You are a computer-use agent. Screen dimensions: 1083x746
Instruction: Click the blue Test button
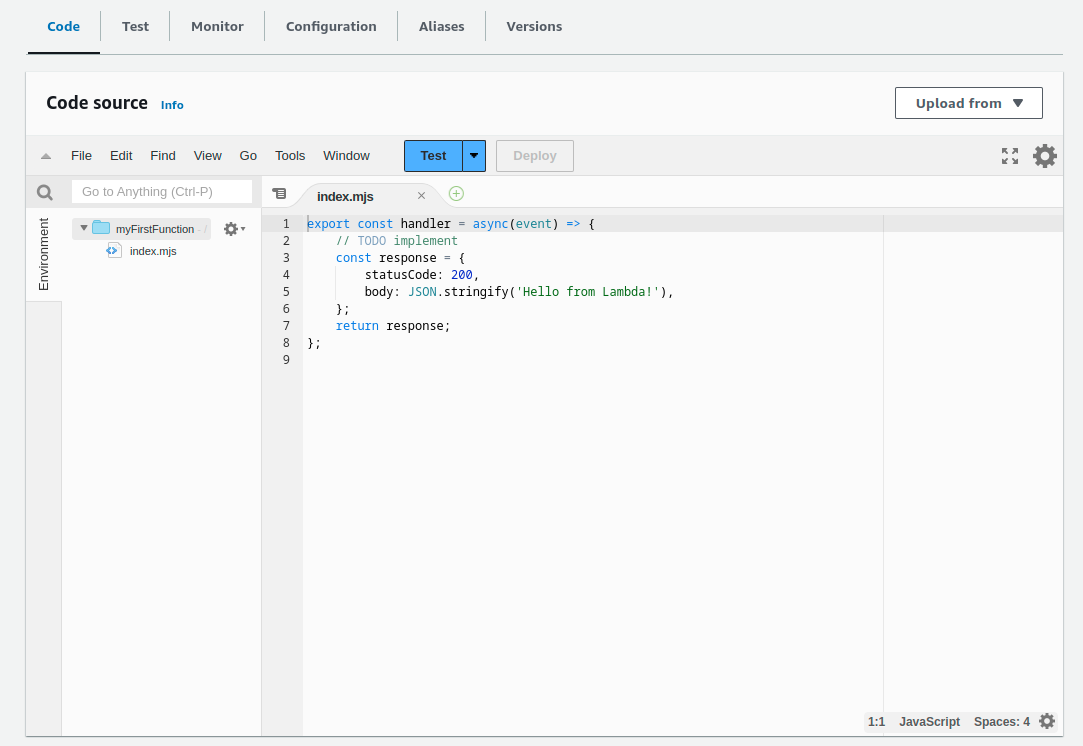pos(433,156)
